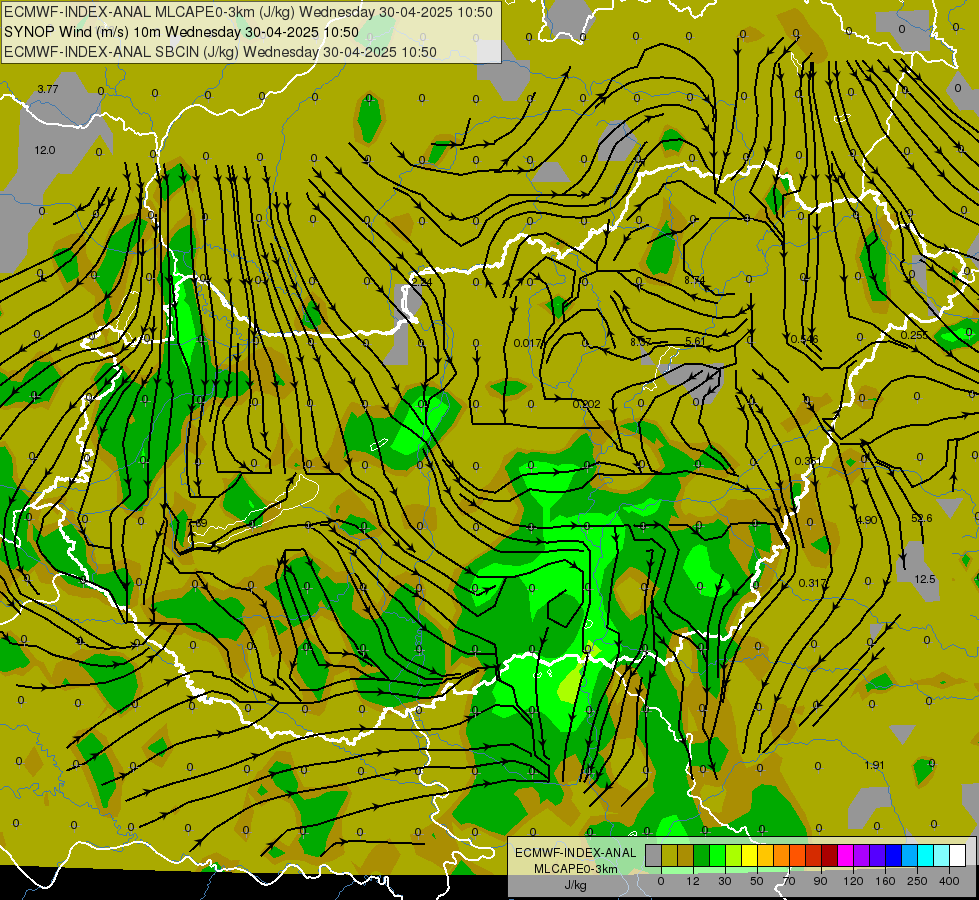Click the legend tick label '90'

pos(820,881)
